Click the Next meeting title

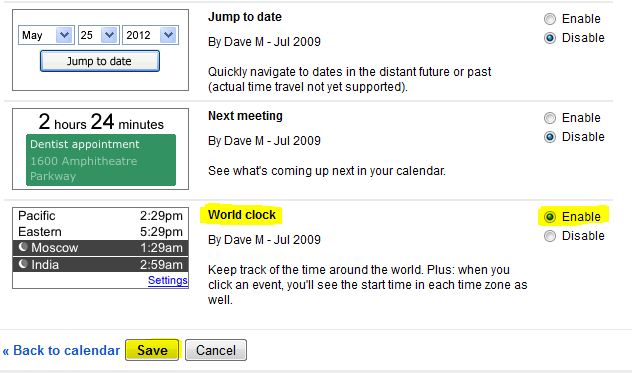pos(245,116)
